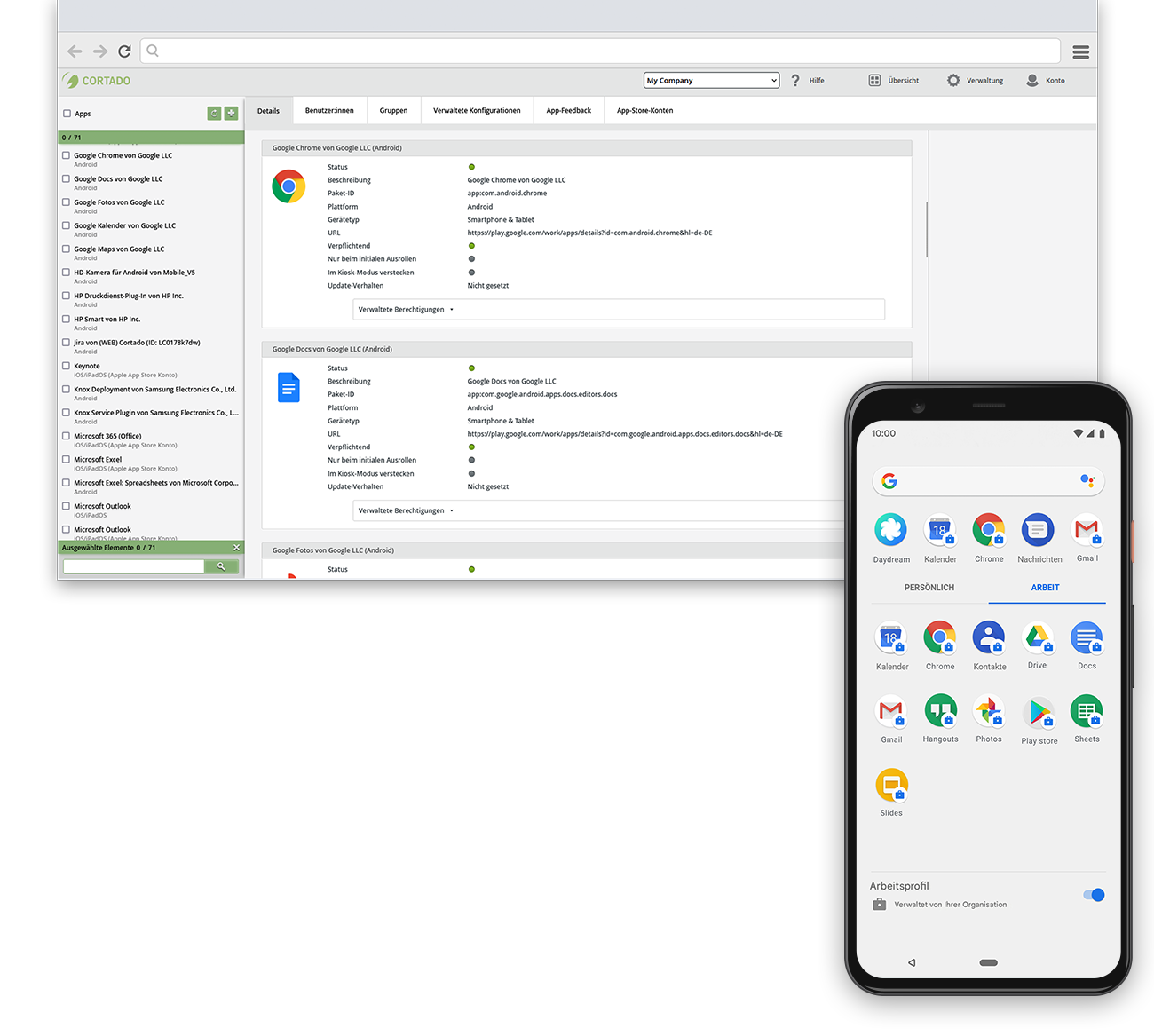
Task: Reload the page with the refresh icon
Action: [124, 51]
